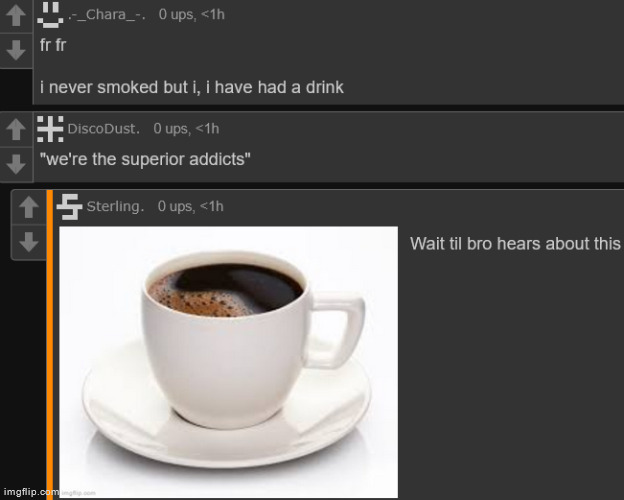Upvote DiscoDust's "superior addicts" comment
Viewport: 624px width, 500px height.
(x=16, y=129)
